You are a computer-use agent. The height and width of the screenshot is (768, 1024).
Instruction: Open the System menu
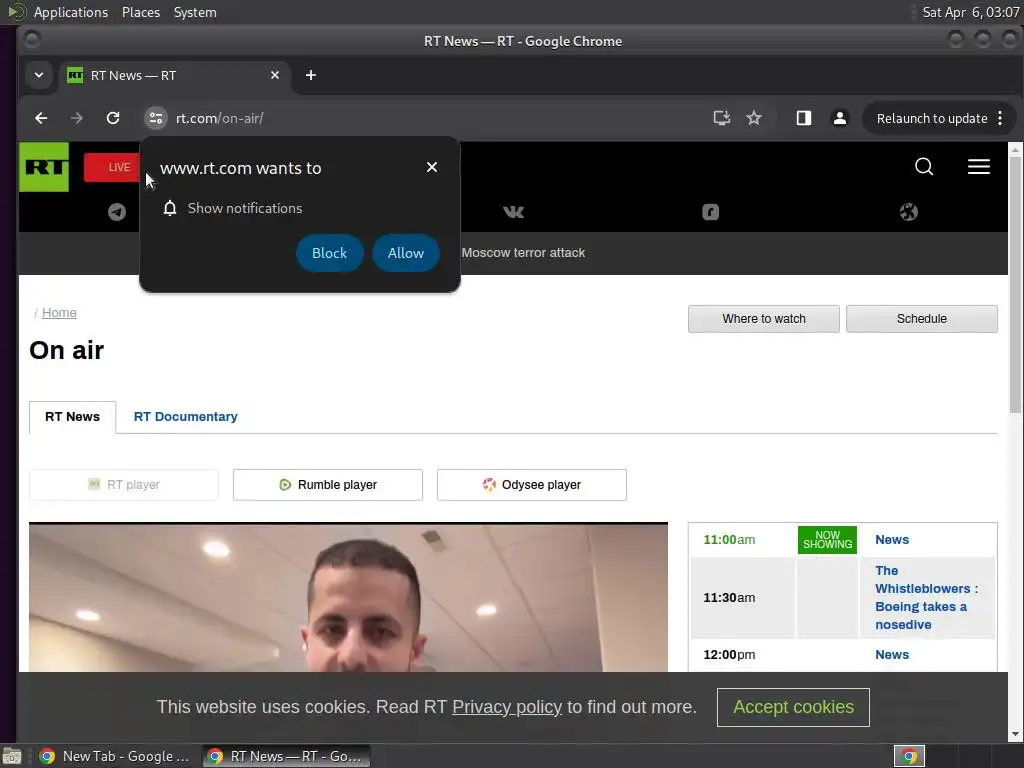tap(195, 12)
